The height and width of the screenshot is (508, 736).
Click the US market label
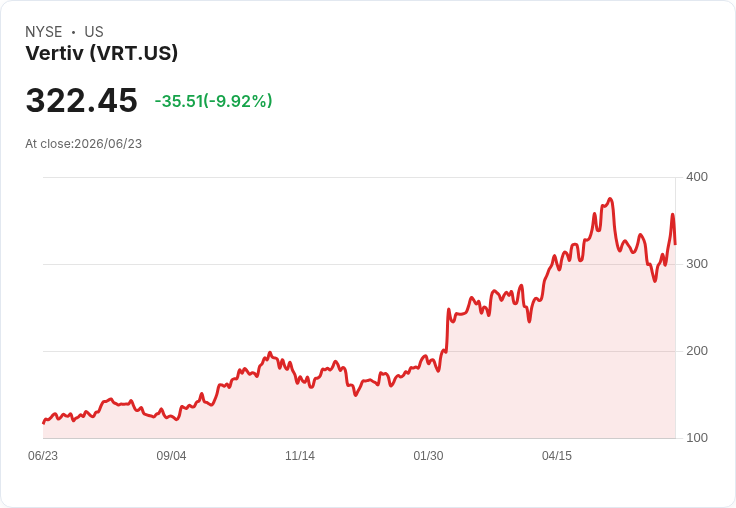coord(94,32)
